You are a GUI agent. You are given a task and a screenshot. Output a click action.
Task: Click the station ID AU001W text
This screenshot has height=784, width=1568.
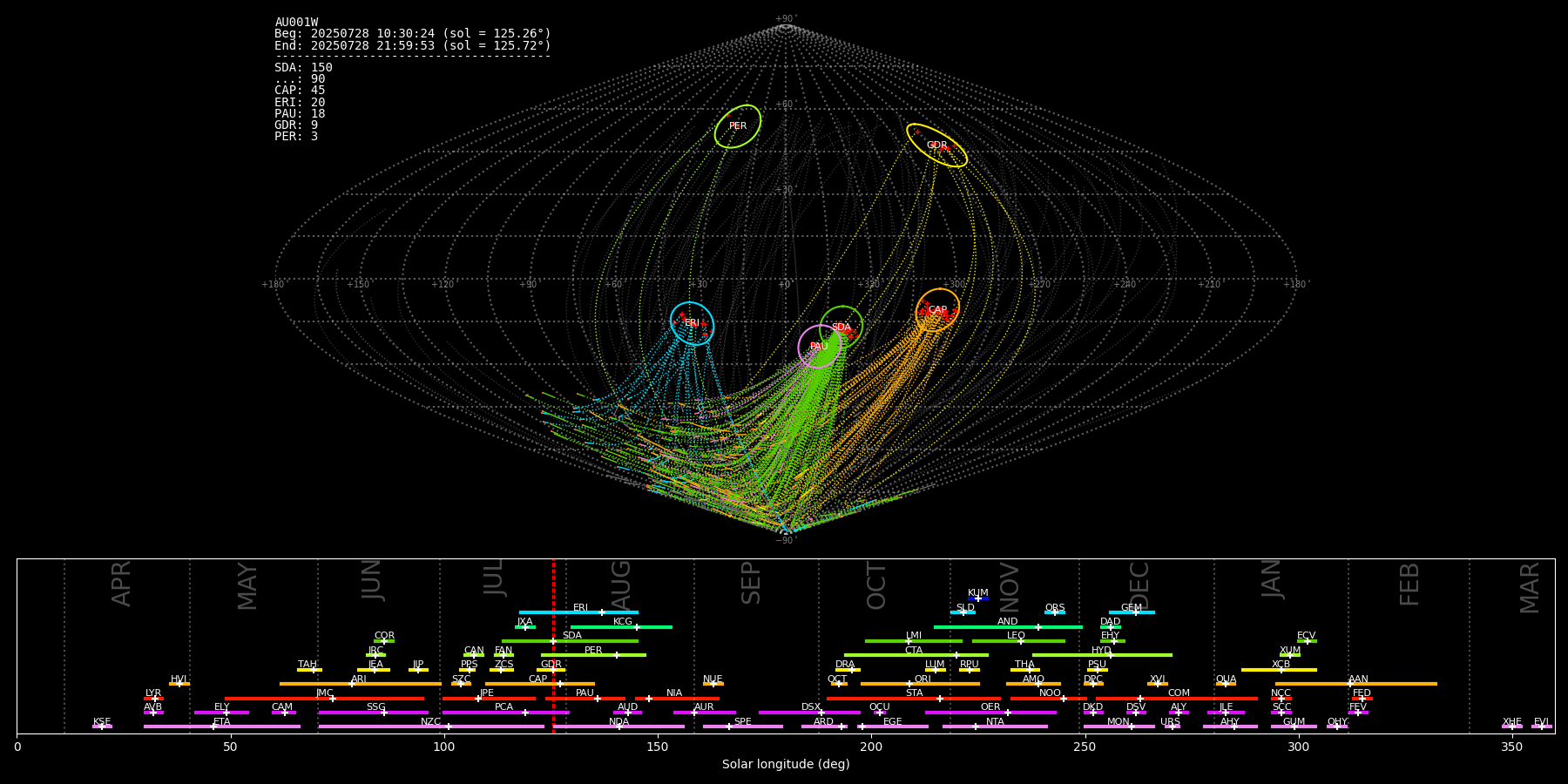296,23
